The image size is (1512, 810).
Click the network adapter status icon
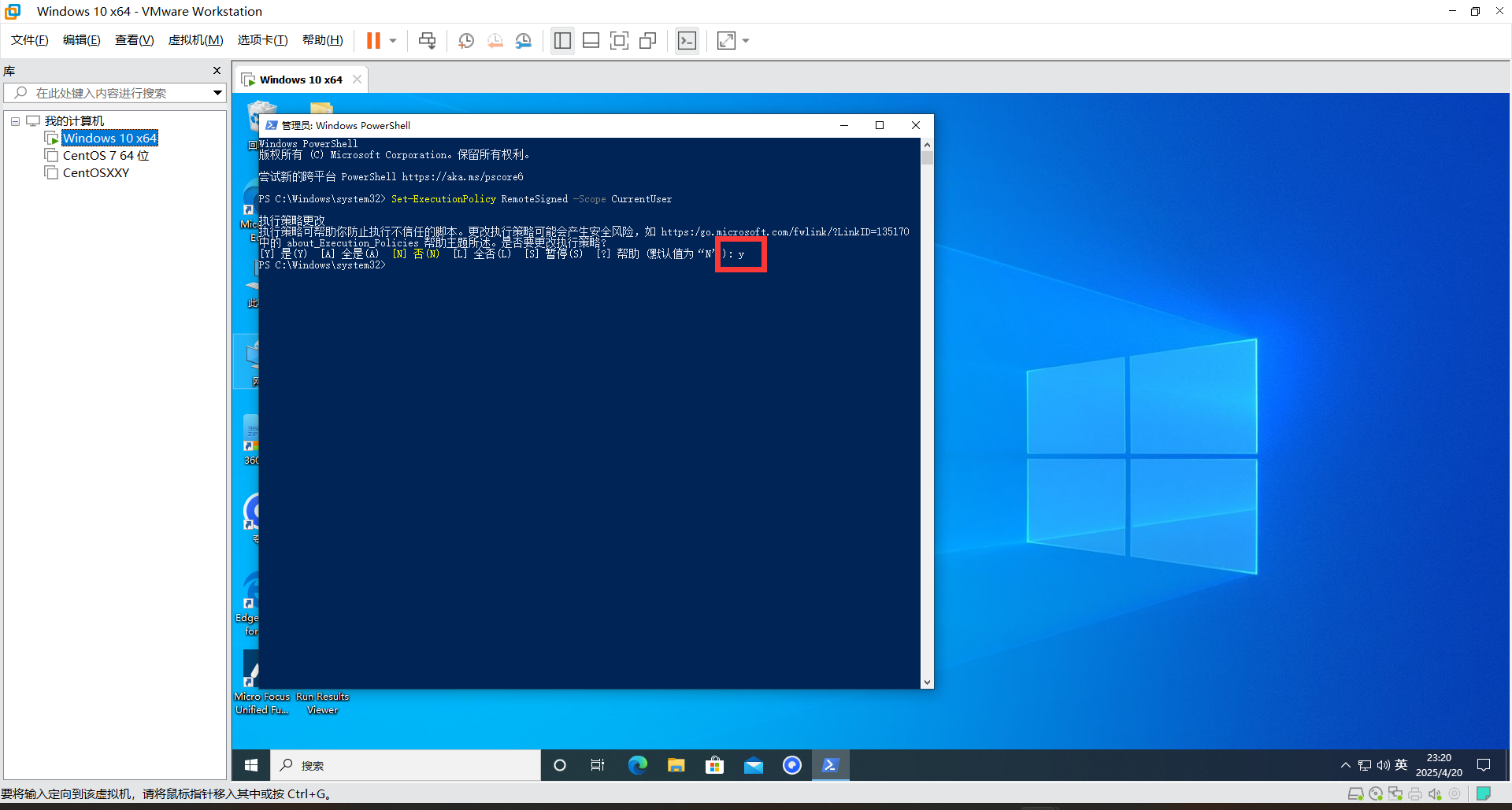(1395, 794)
